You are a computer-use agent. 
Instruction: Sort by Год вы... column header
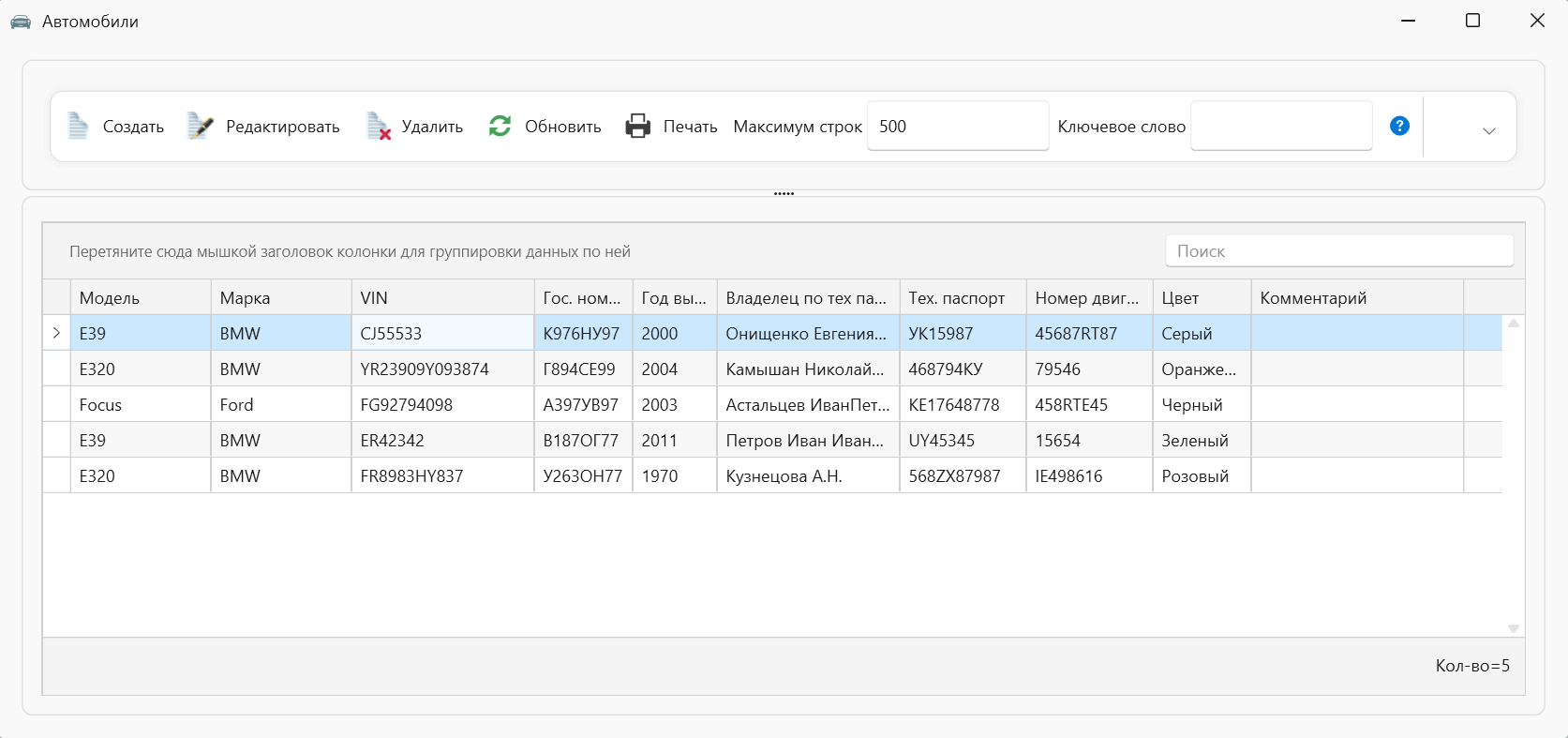coord(675,297)
